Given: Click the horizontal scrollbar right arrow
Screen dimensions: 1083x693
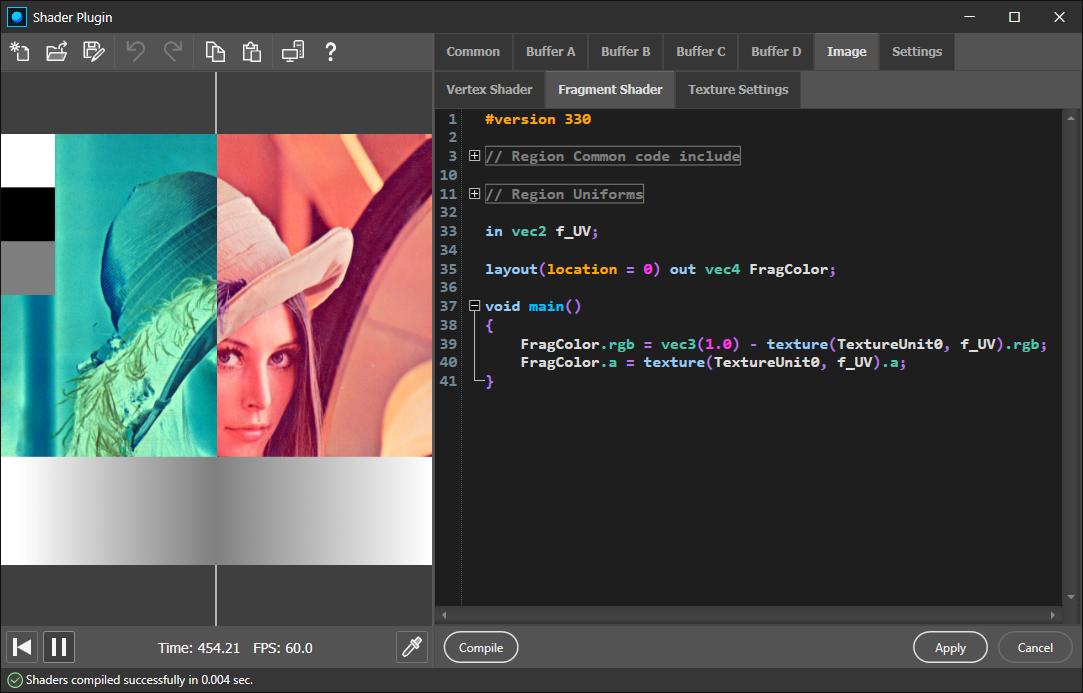Looking at the screenshot, I should coord(1053,614).
